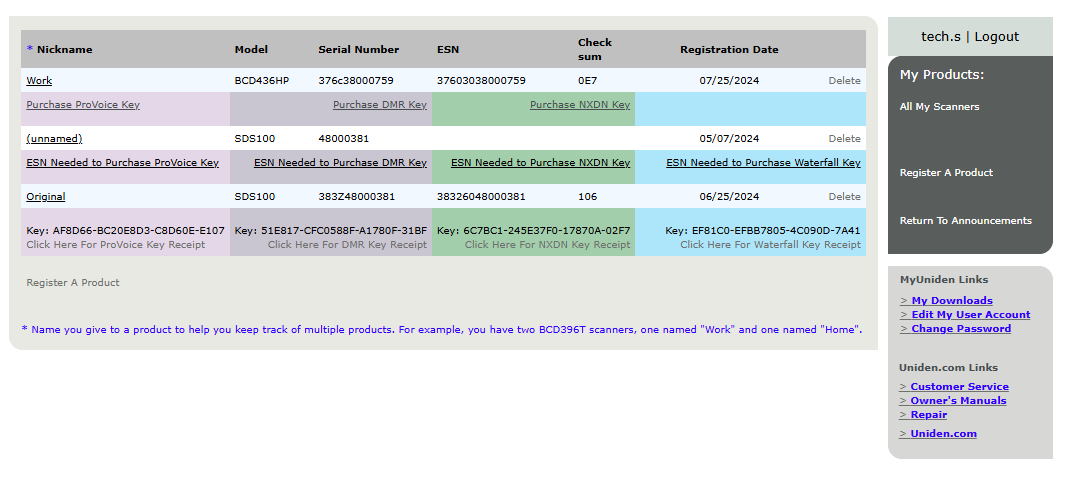Click the ESN column header
Screen dimensions: 1085x482
(448, 49)
